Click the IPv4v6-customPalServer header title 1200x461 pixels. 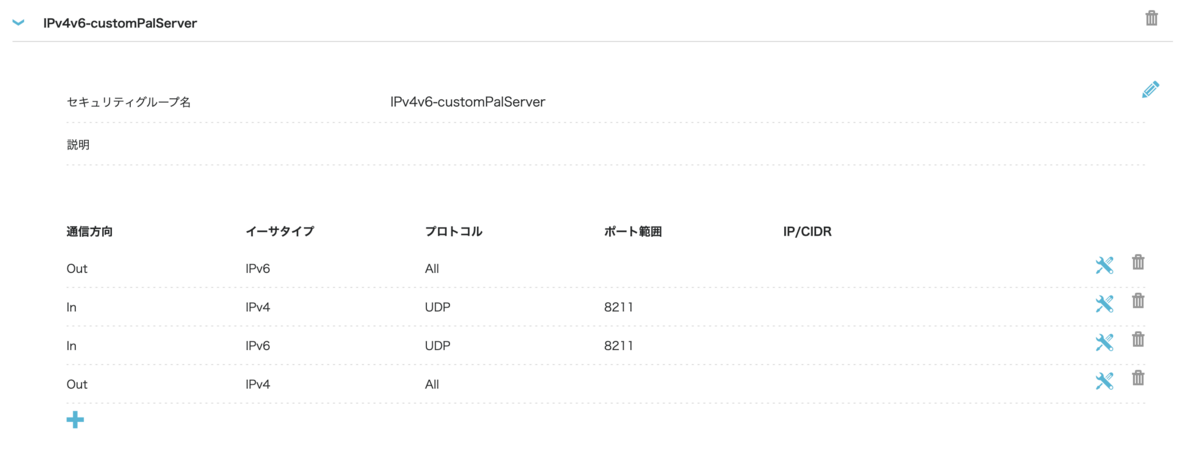click(120, 22)
